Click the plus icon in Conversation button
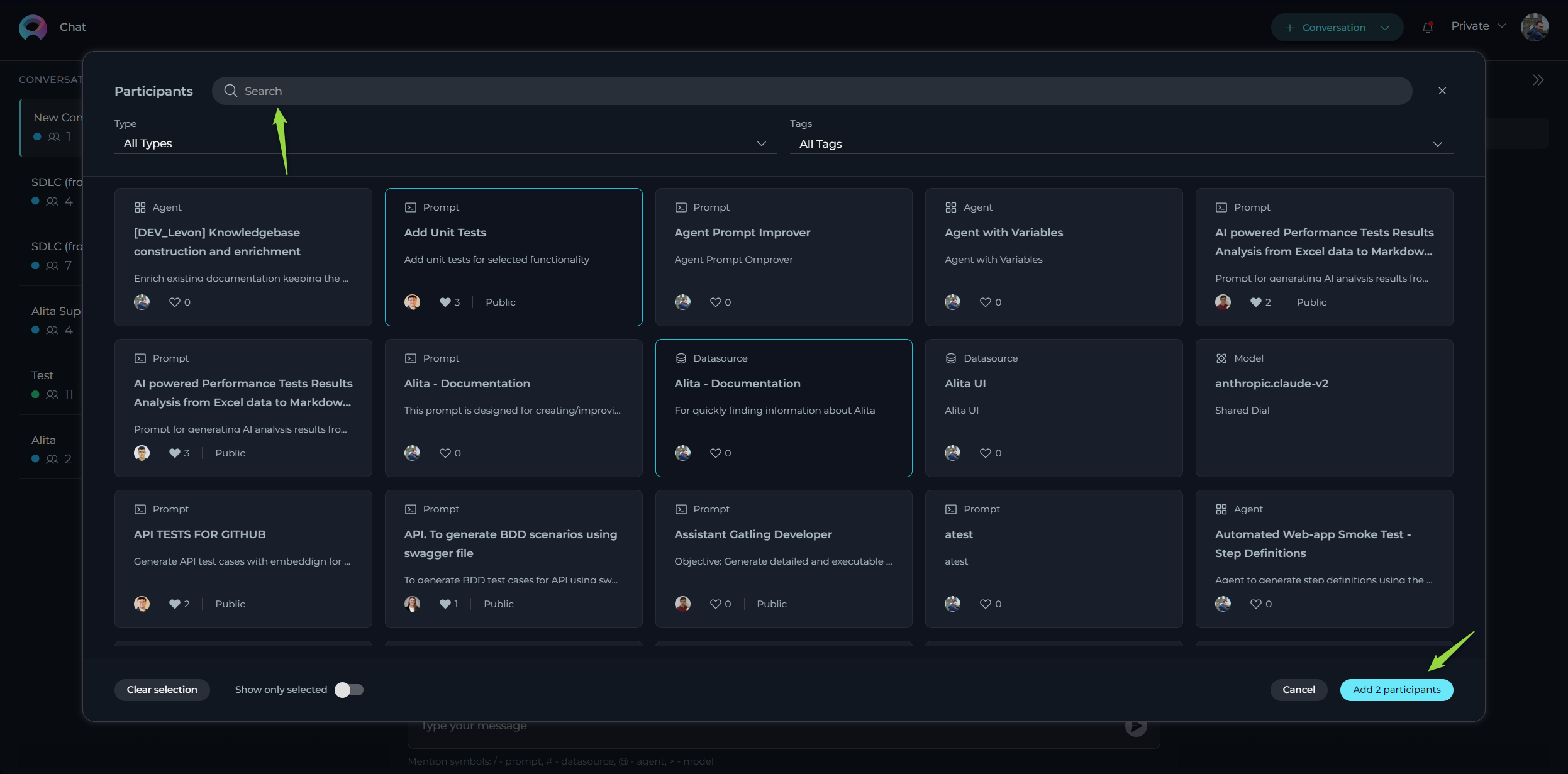1568x774 pixels. click(1289, 28)
